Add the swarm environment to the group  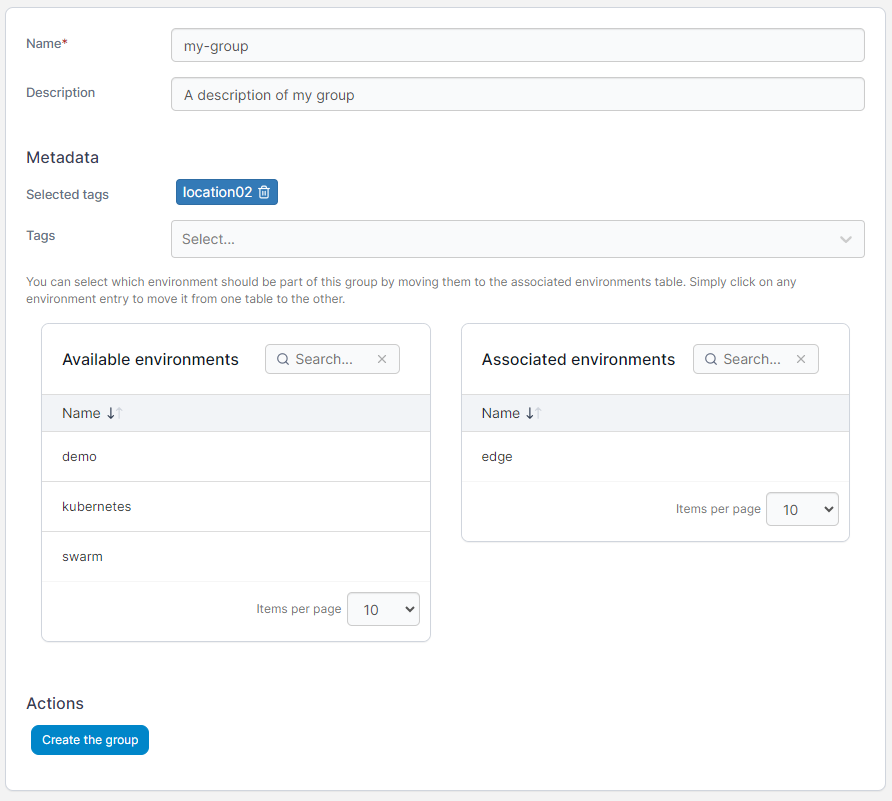click(x=82, y=556)
